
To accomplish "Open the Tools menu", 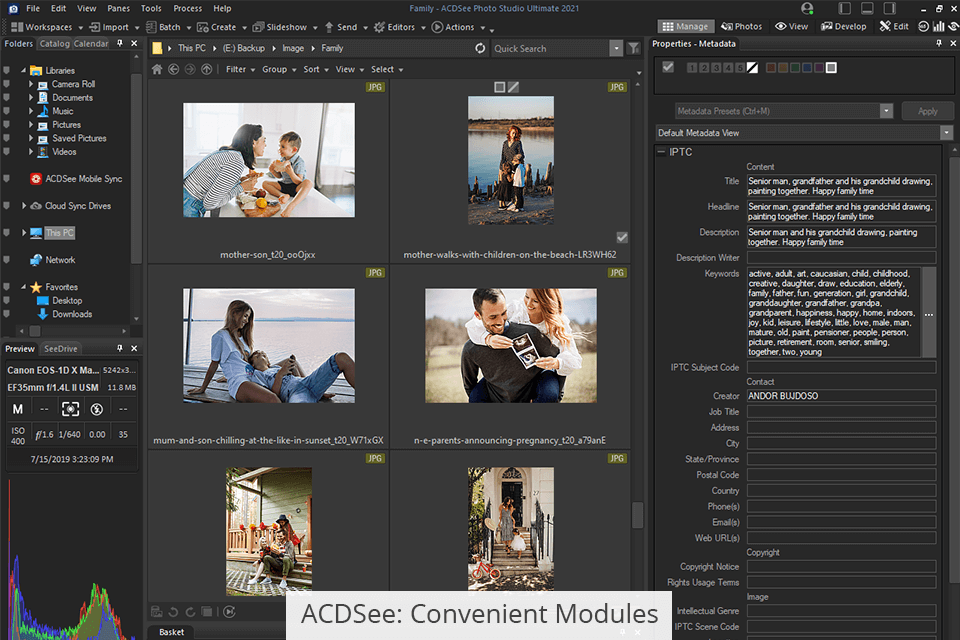I will (151, 8).
